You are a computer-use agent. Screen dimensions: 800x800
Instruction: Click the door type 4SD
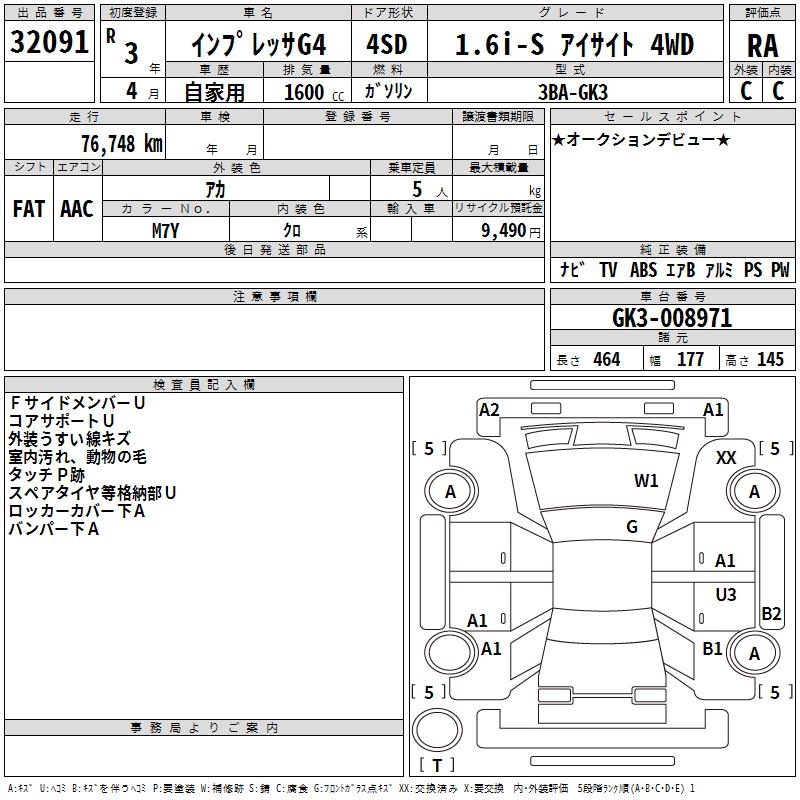click(x=387, y=44)
